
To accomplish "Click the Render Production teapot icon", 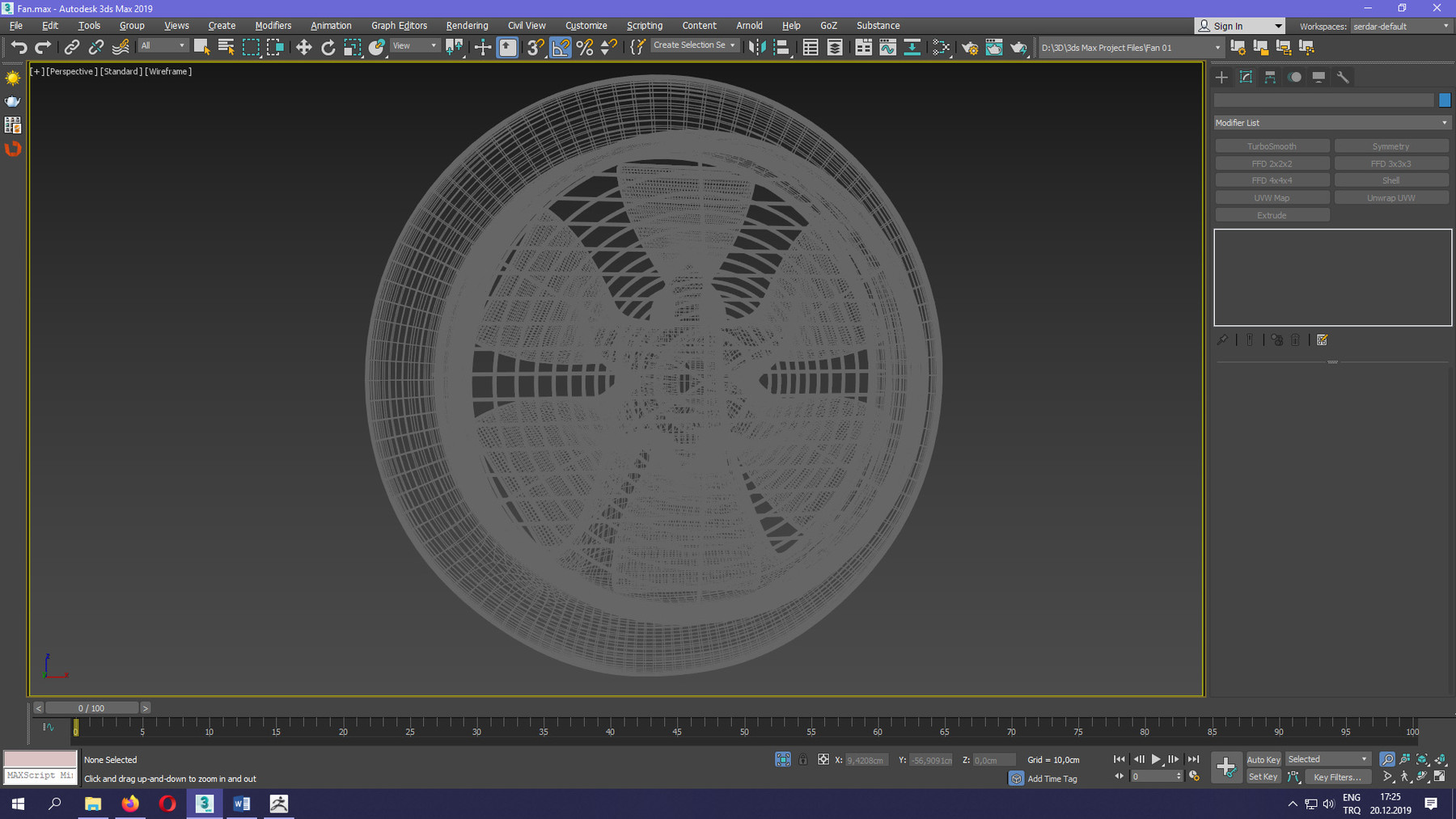I will coord(1018,47).
